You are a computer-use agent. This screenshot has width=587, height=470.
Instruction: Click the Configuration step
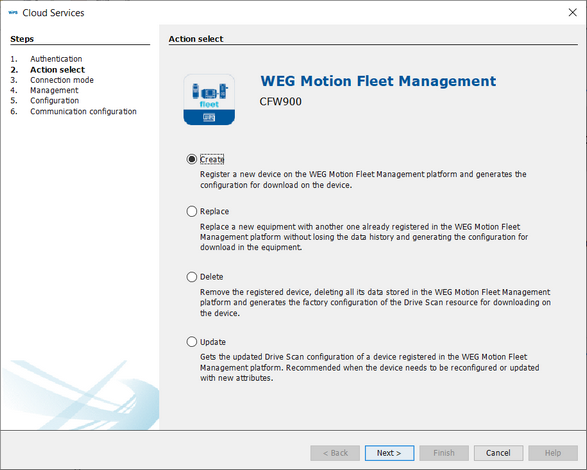[x=55, y=100]
